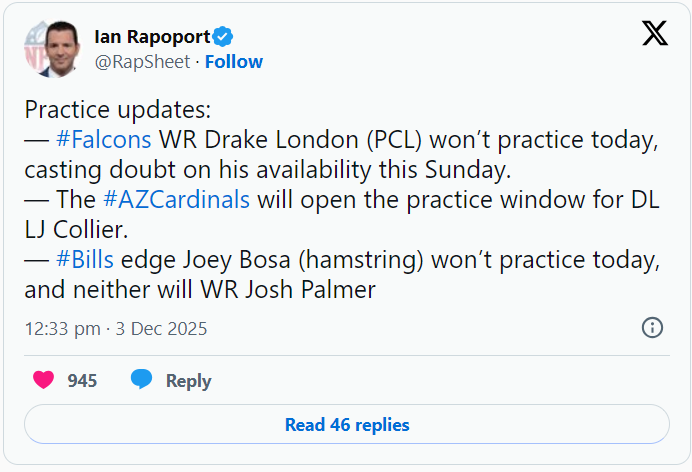Click the pink heart like icon
This screenshot has height=472, width=692.
point(43,380)
